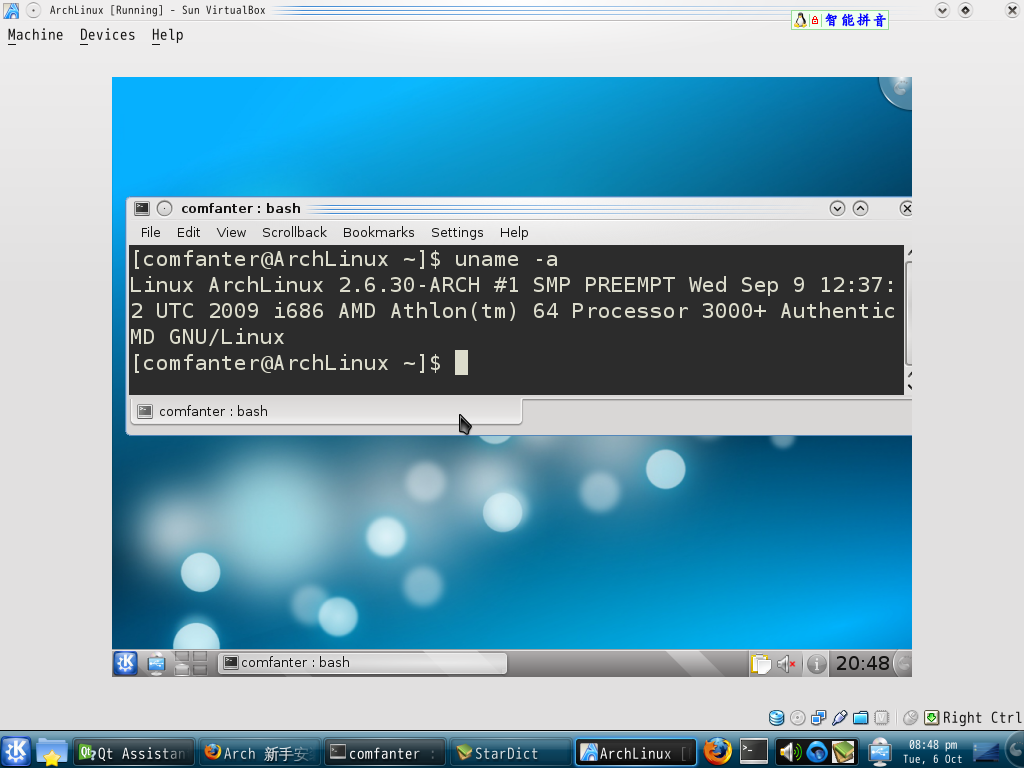Open the host KDE application launcher
Screen dimensions: 1024x768
point(16,752)
